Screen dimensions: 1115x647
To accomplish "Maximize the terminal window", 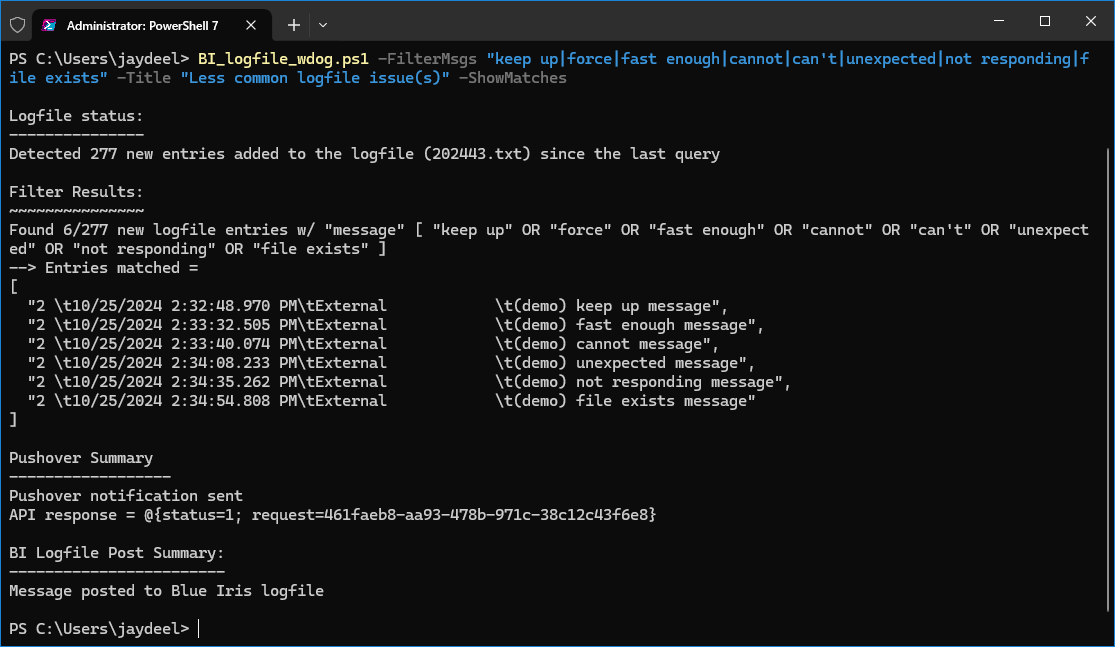I will tap(1045, 21).
